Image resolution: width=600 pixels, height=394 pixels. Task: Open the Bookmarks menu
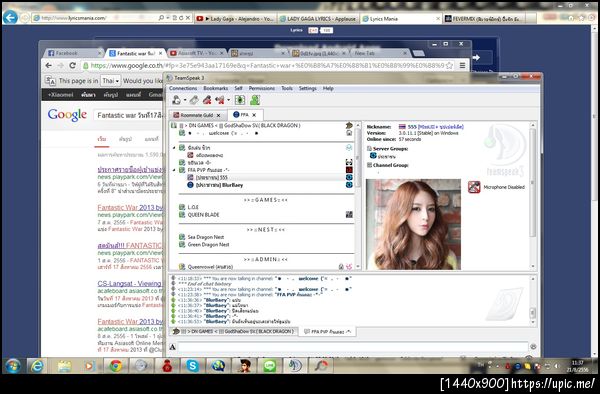pyautogui.click(x=215, y=88)
